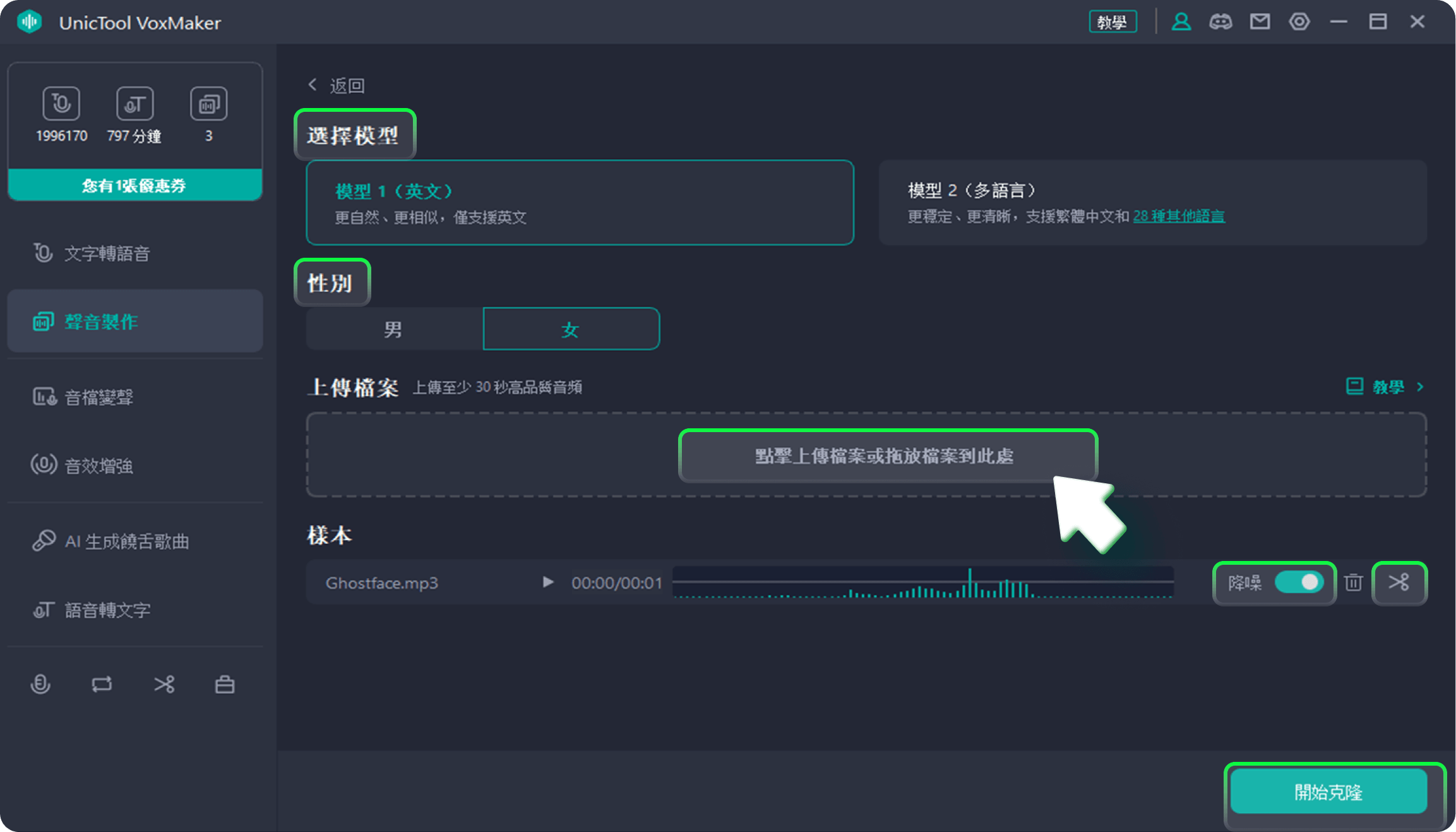Open the settings hexagon icon

pyautogui.click(x=1299, y=22)
